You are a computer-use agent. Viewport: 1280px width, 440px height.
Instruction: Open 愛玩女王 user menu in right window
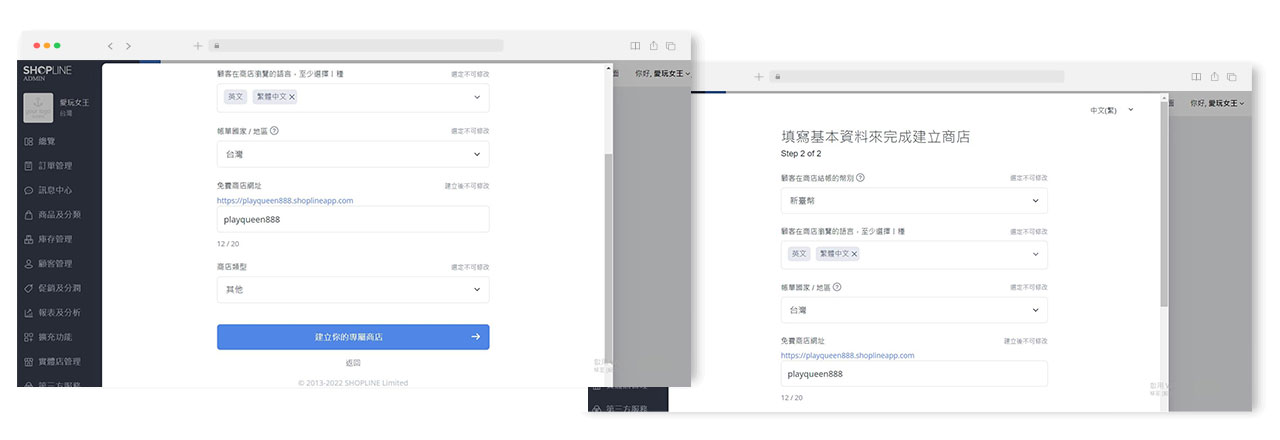tap(1218, 103)
